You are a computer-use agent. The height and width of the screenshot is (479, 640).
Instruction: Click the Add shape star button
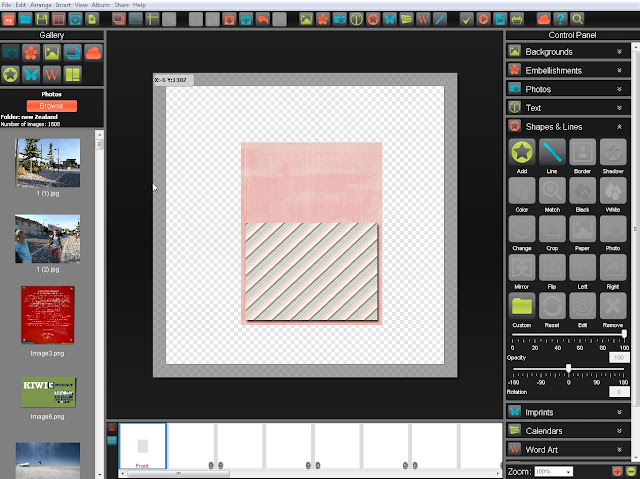pyautogui.click(x=522, y=152)
